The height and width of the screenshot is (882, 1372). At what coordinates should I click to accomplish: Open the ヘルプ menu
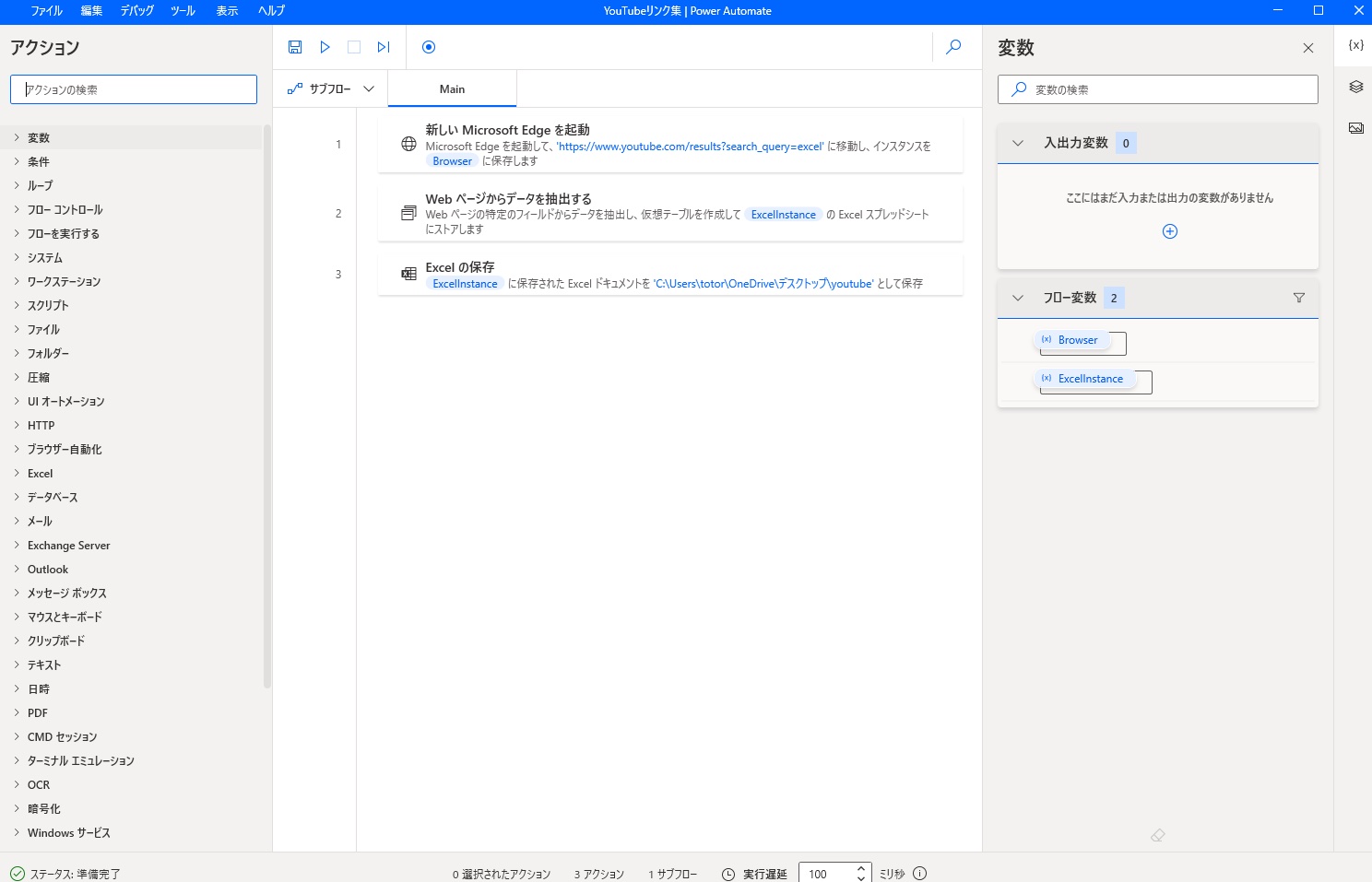coord(271,11)
